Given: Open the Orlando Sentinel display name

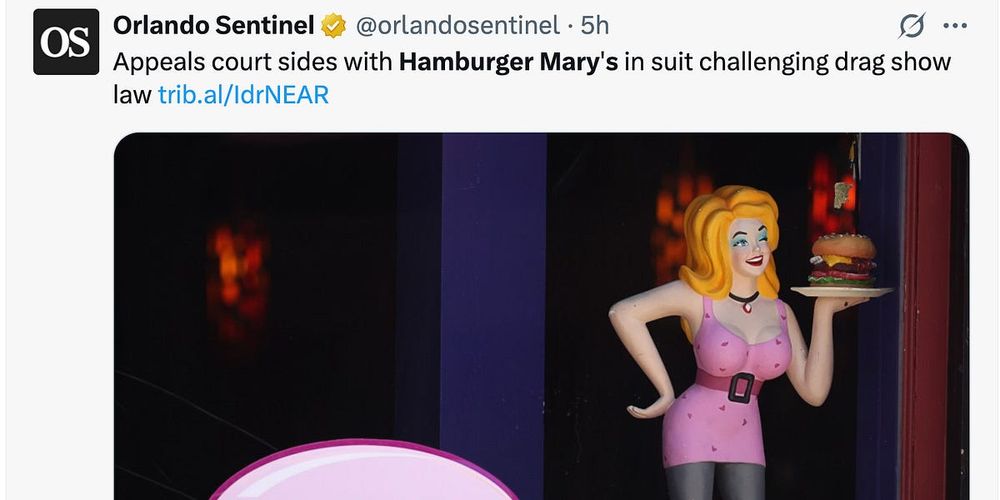Looking at the screenshot, I should coord(214,26).
